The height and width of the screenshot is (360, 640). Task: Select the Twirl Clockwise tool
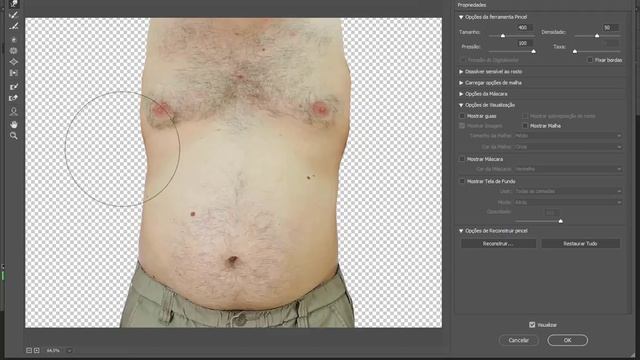tap(13, 39)
